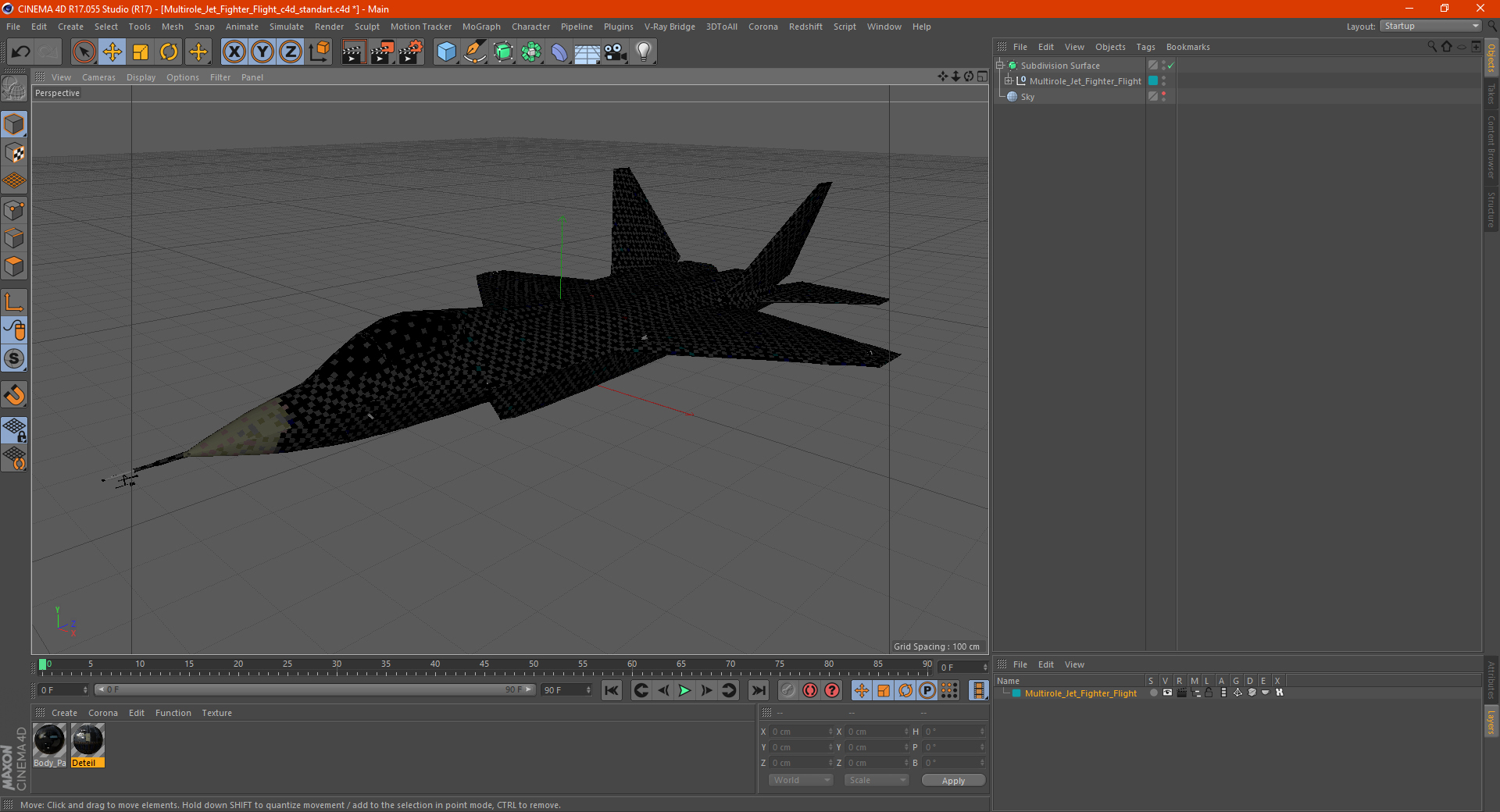Image resolution: width=1500 pixels, height=812 pixels.
Task: Click layer color swatch in Layers panel
Action: tap(1016, 693)
